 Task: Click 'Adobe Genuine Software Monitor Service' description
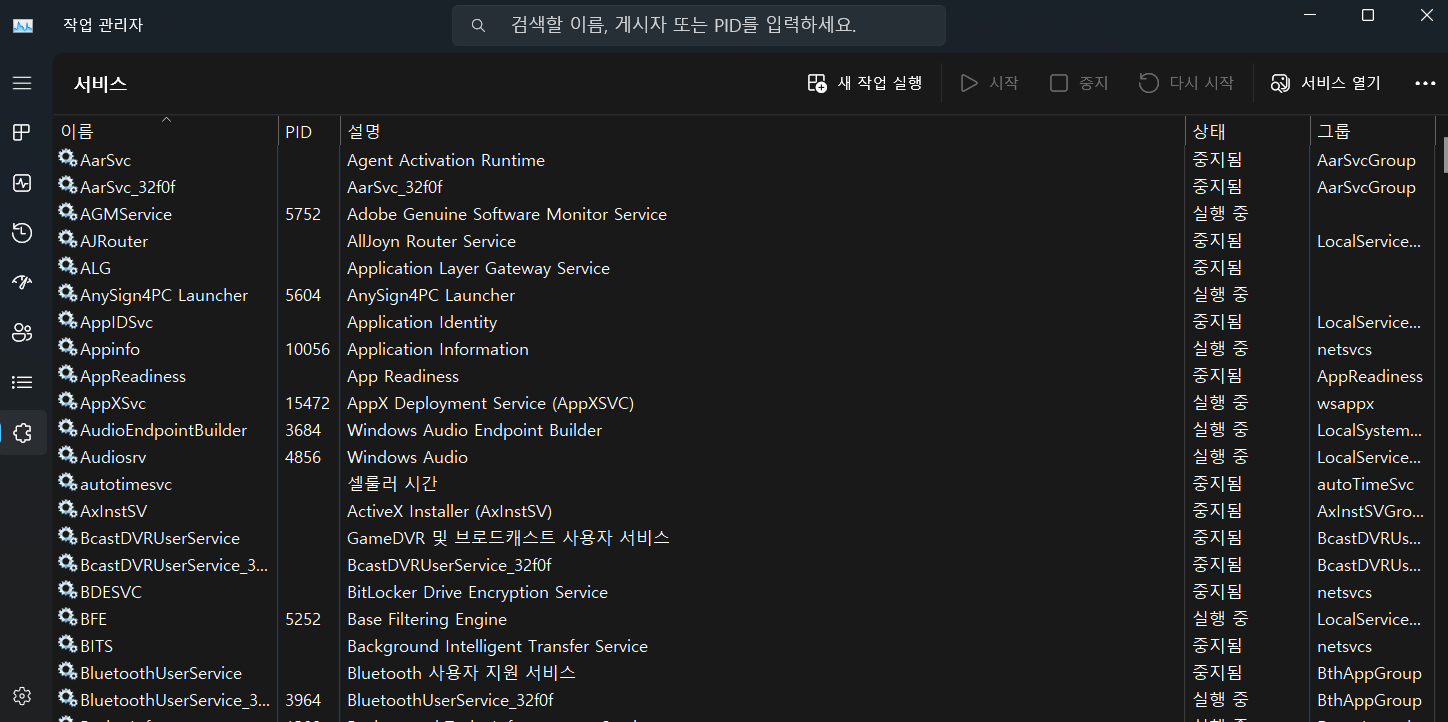tap(507, 214)
